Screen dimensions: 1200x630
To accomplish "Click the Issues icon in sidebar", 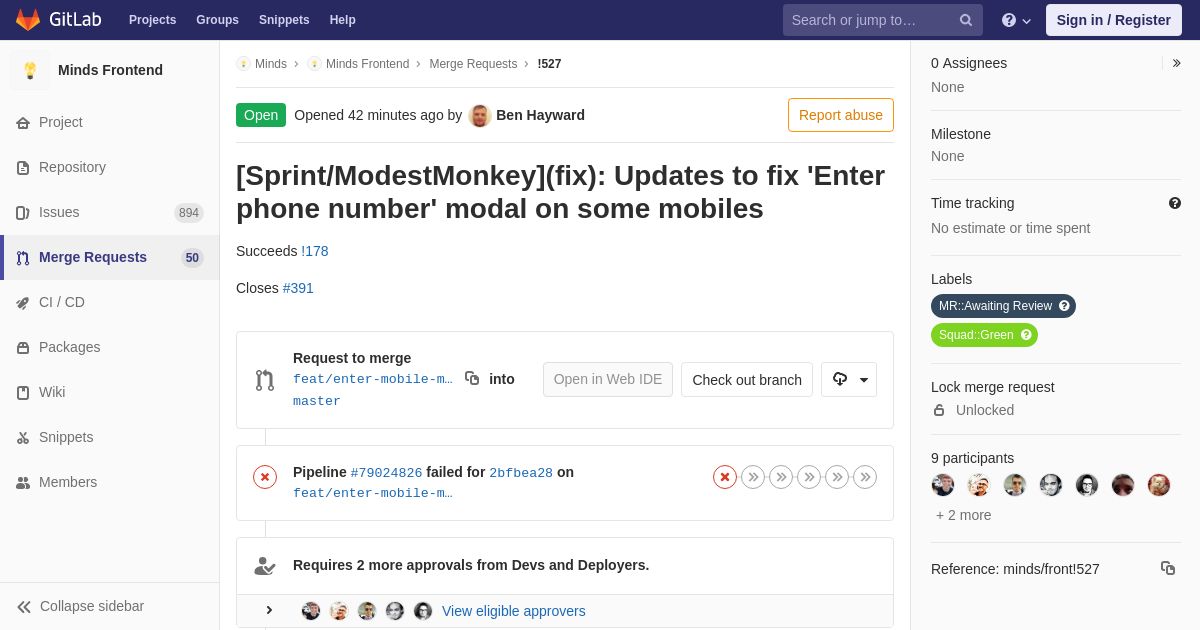I will tap(23, 213).
